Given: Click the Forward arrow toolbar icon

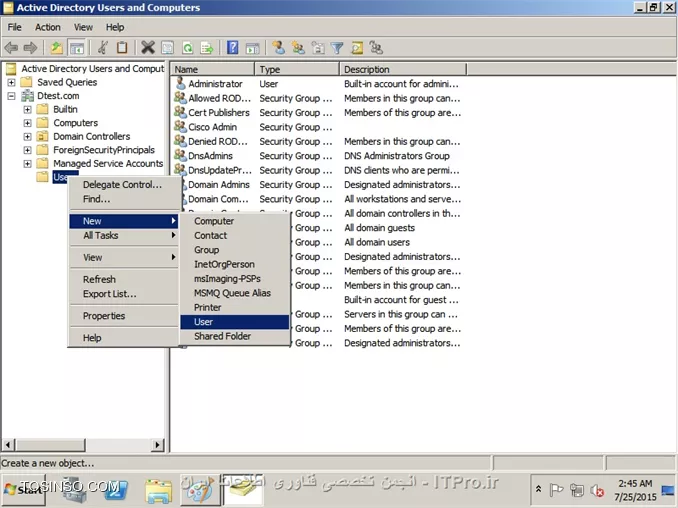Looking at the screenshot, I should (30, 48).
